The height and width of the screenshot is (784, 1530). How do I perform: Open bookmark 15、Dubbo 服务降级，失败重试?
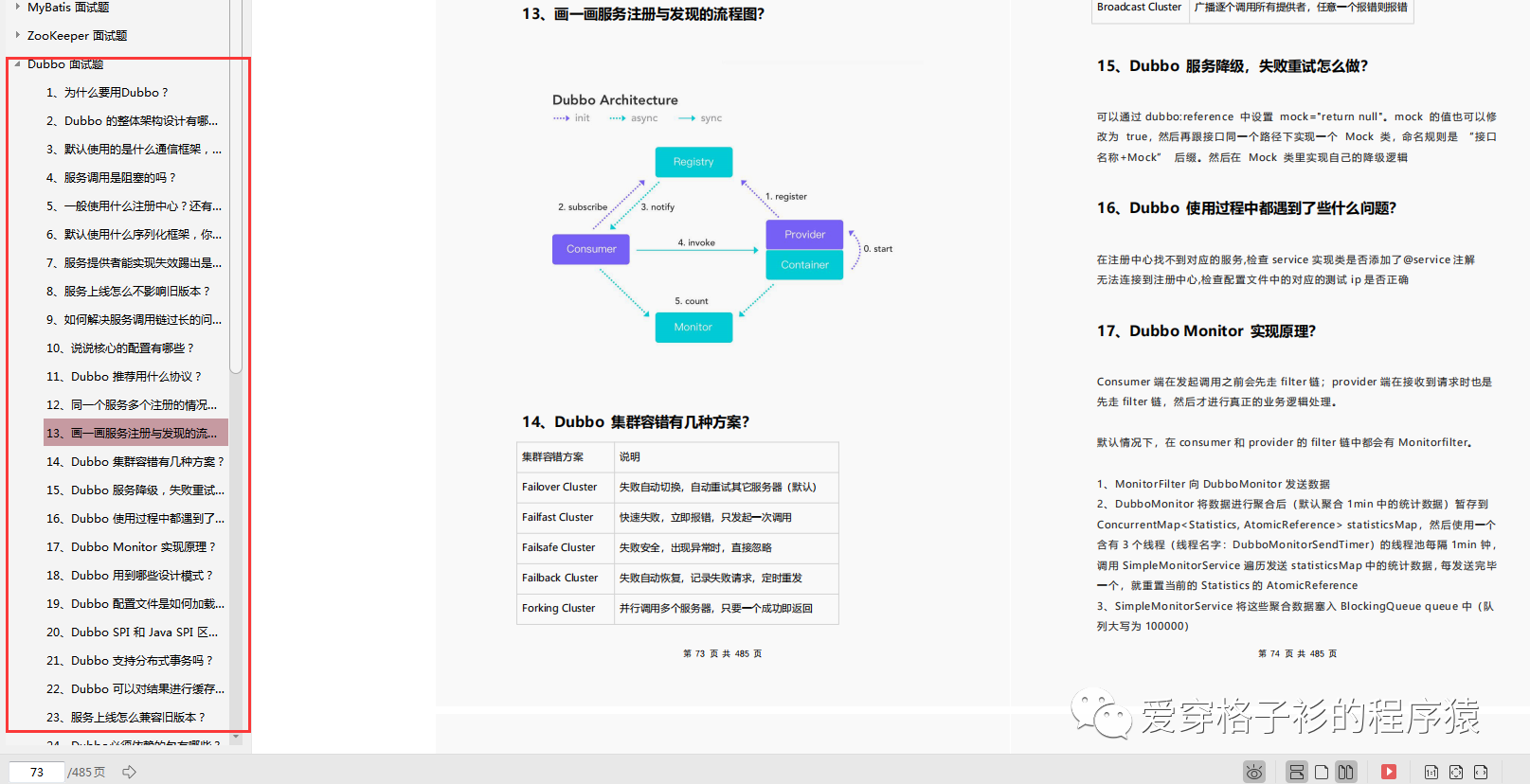(135, 490)
